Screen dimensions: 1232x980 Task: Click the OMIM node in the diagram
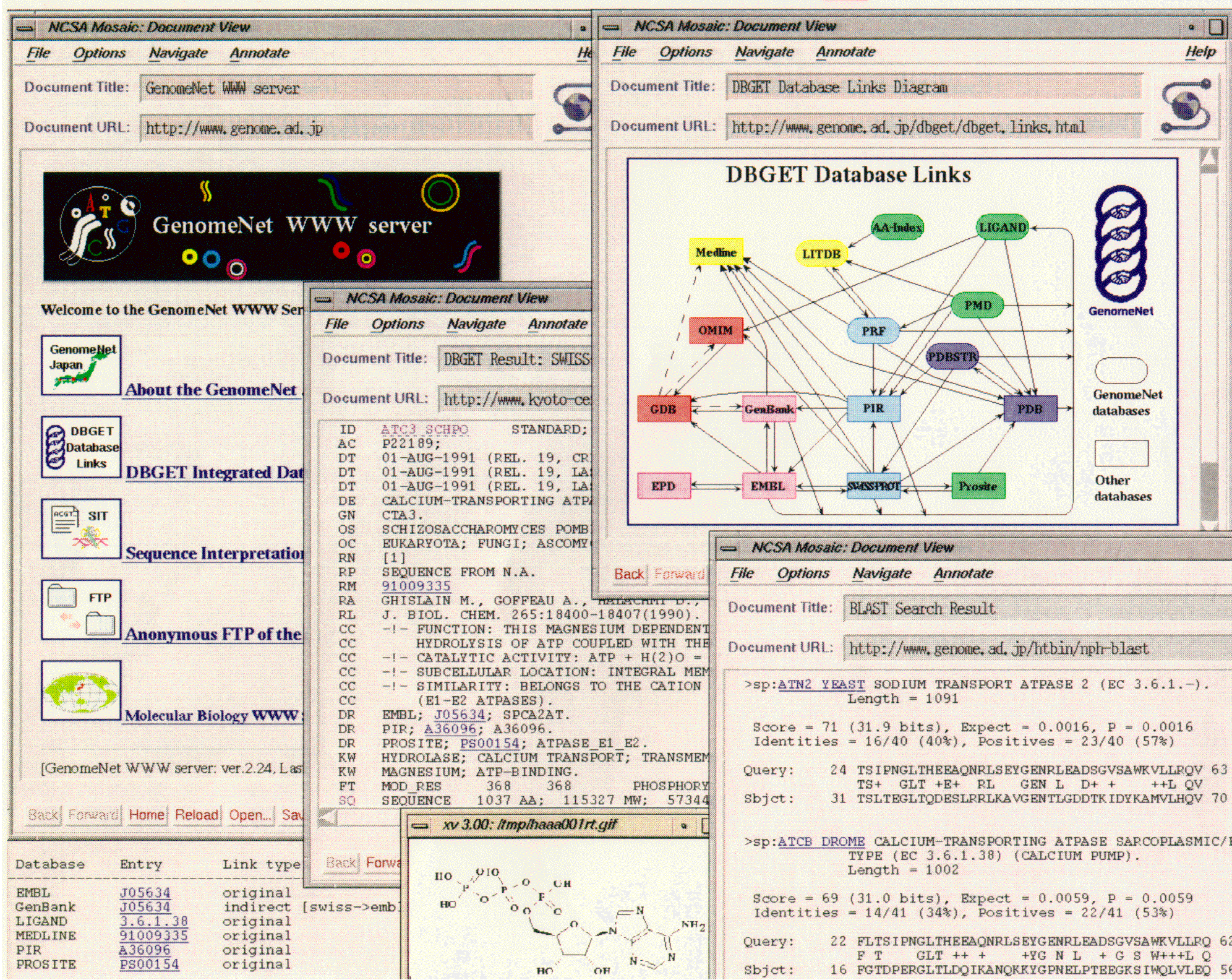tap(716, 330)
